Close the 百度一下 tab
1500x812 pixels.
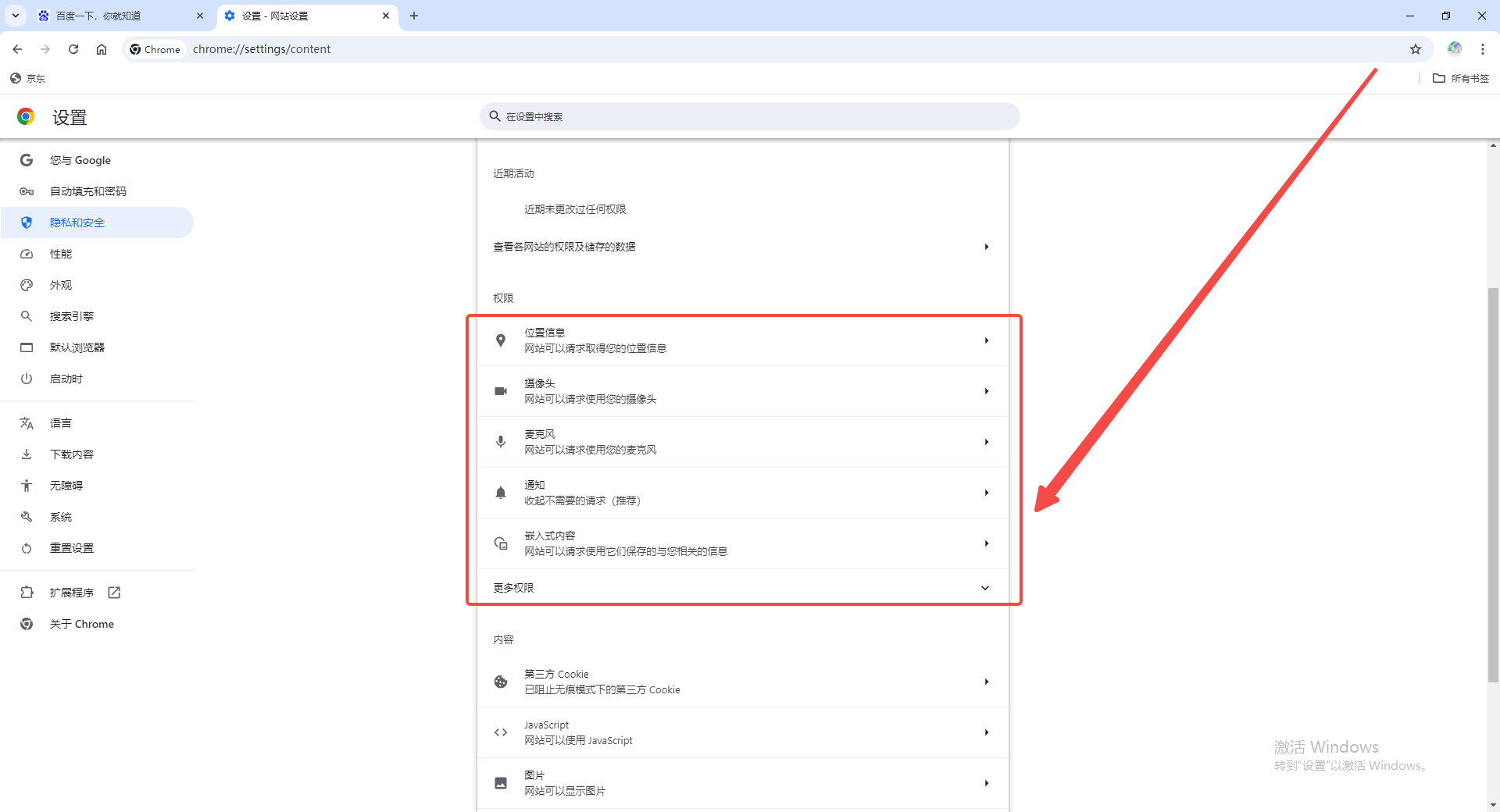(200, 16)
